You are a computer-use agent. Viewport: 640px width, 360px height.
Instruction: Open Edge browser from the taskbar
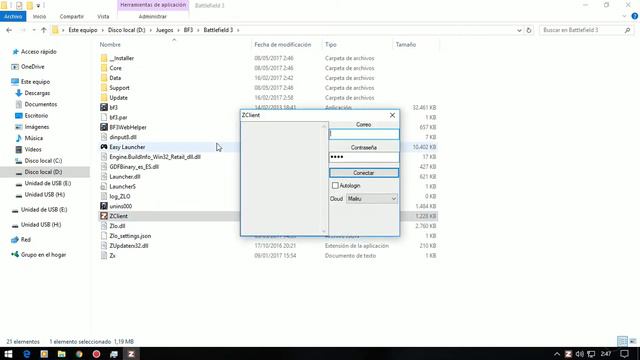coord(27,354)
